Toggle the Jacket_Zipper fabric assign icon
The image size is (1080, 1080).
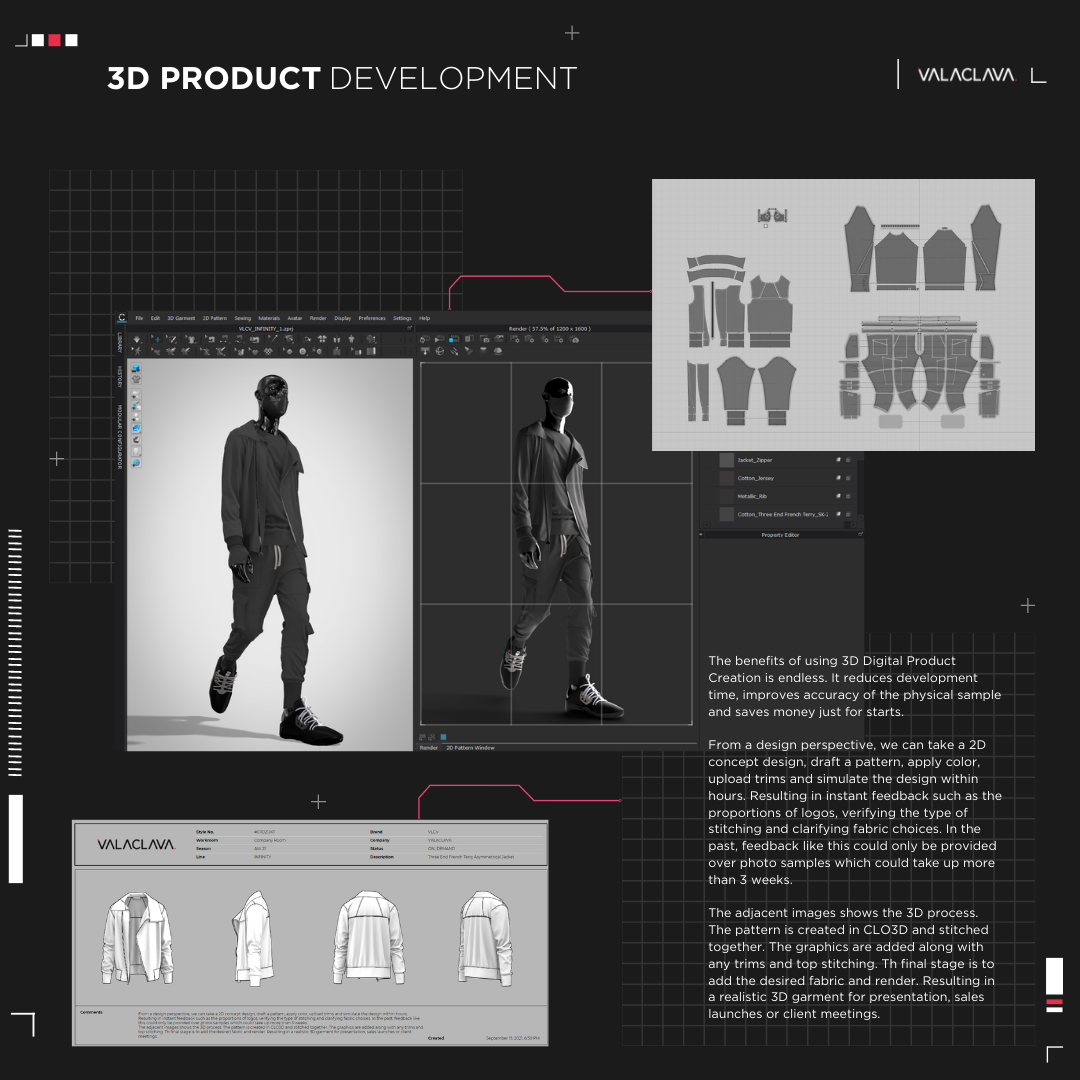point(838,460)
